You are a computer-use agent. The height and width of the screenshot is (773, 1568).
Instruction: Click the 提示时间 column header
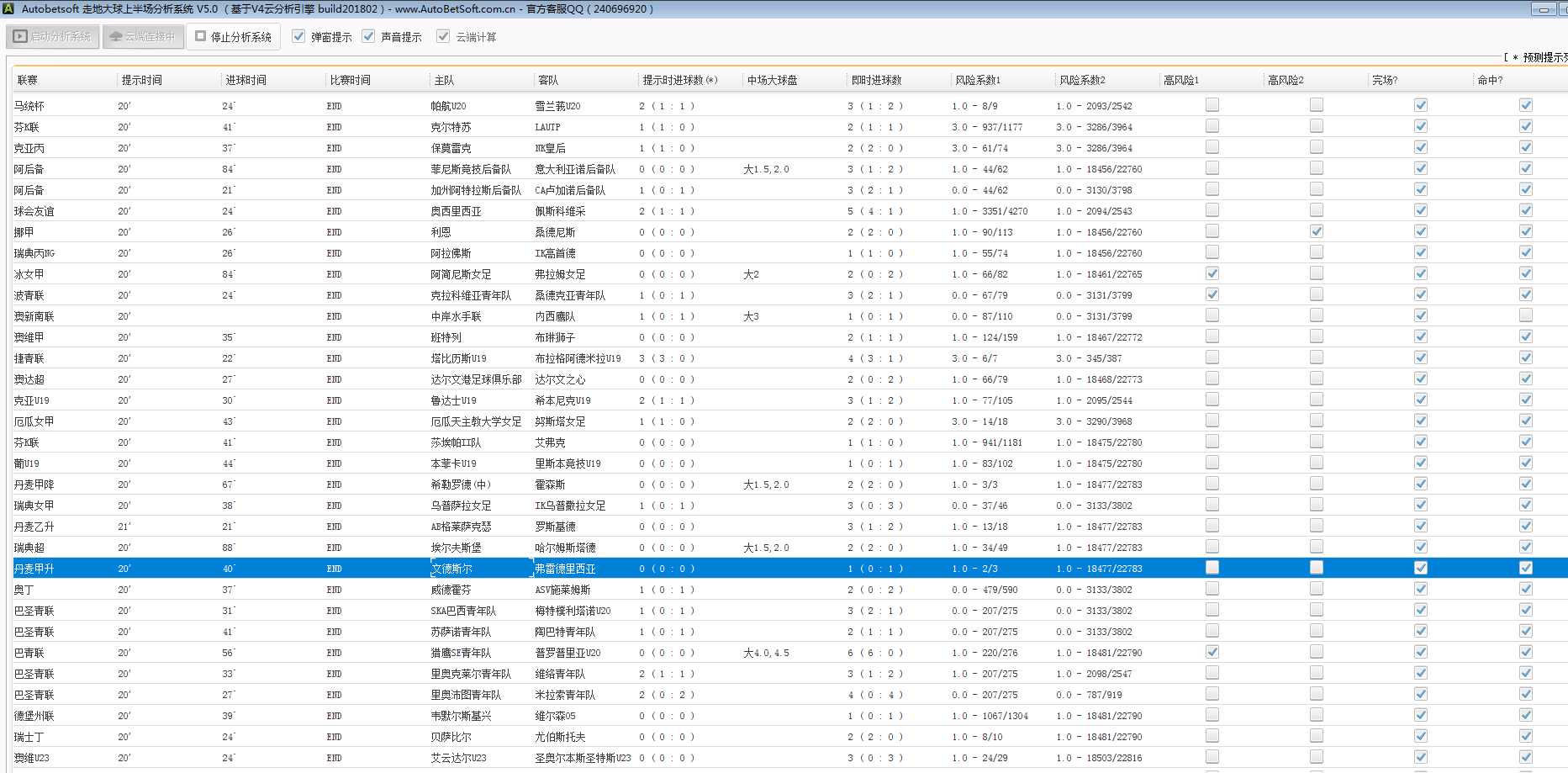(x=142, y=80)
